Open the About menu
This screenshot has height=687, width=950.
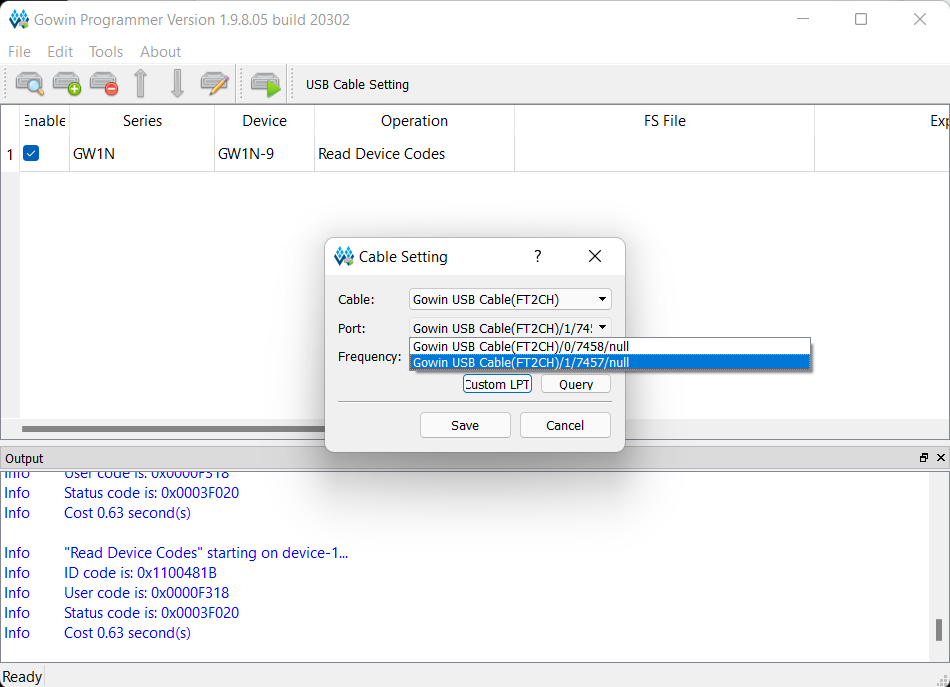coord(161,51)
